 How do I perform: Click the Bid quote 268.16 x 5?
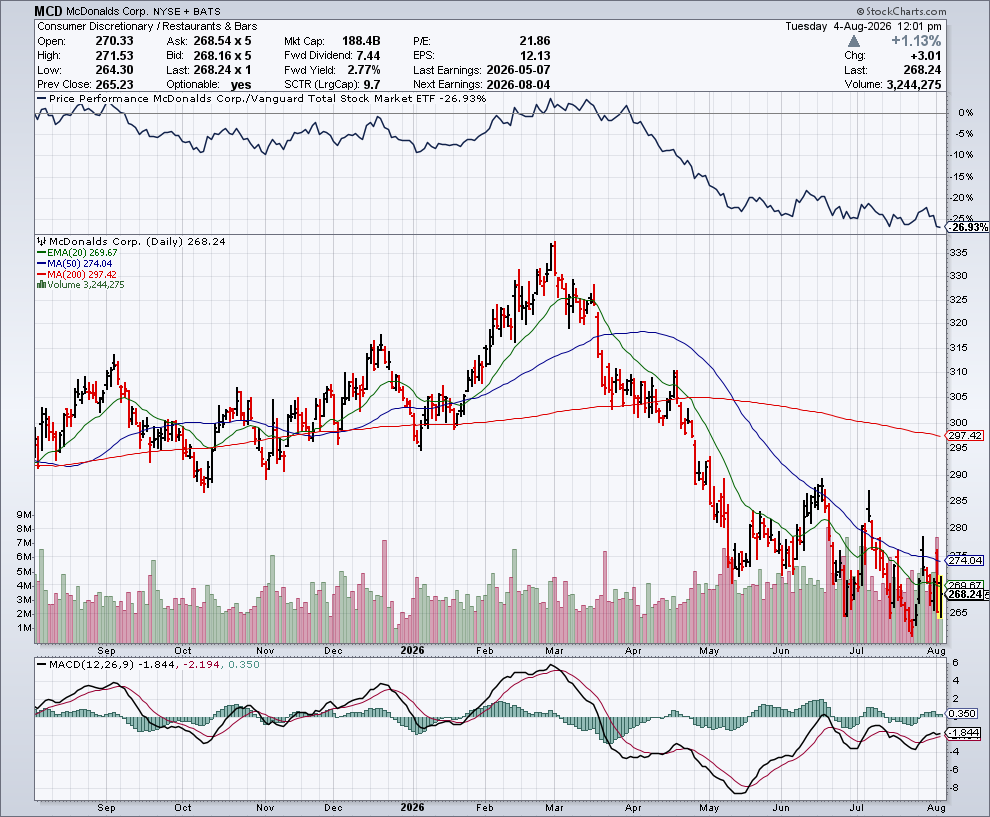222,56
